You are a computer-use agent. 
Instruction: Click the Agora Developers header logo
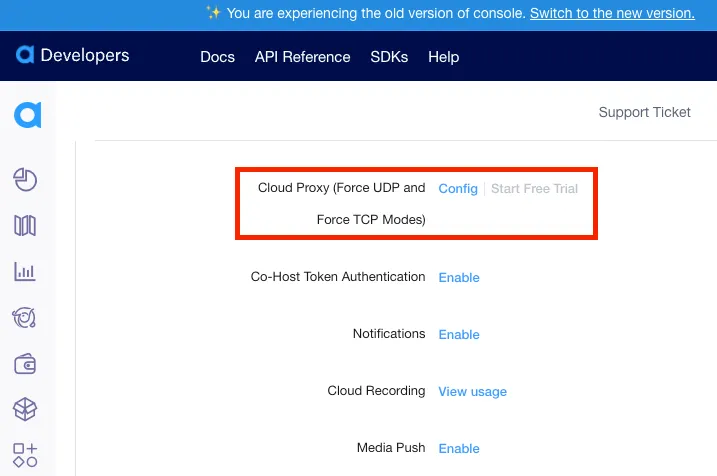click(73, 56)
